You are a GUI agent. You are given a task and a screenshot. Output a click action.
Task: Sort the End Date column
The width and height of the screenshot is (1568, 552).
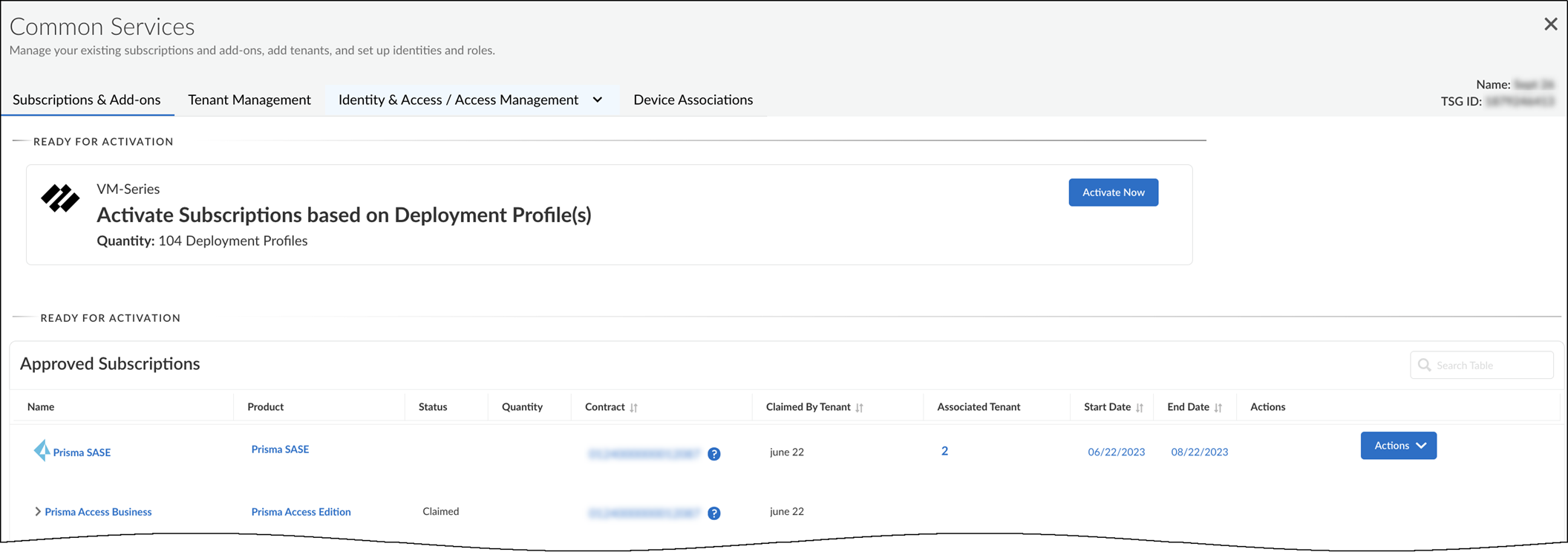(1218, 407)
